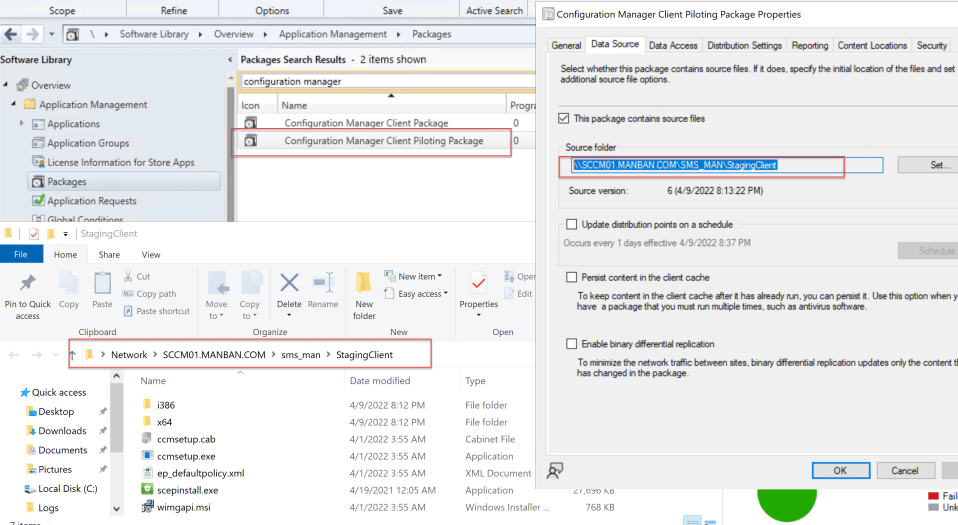Toggle 'This package contains source files' checkbox
This screenshot has height=525, width=958.
[563, 119]
